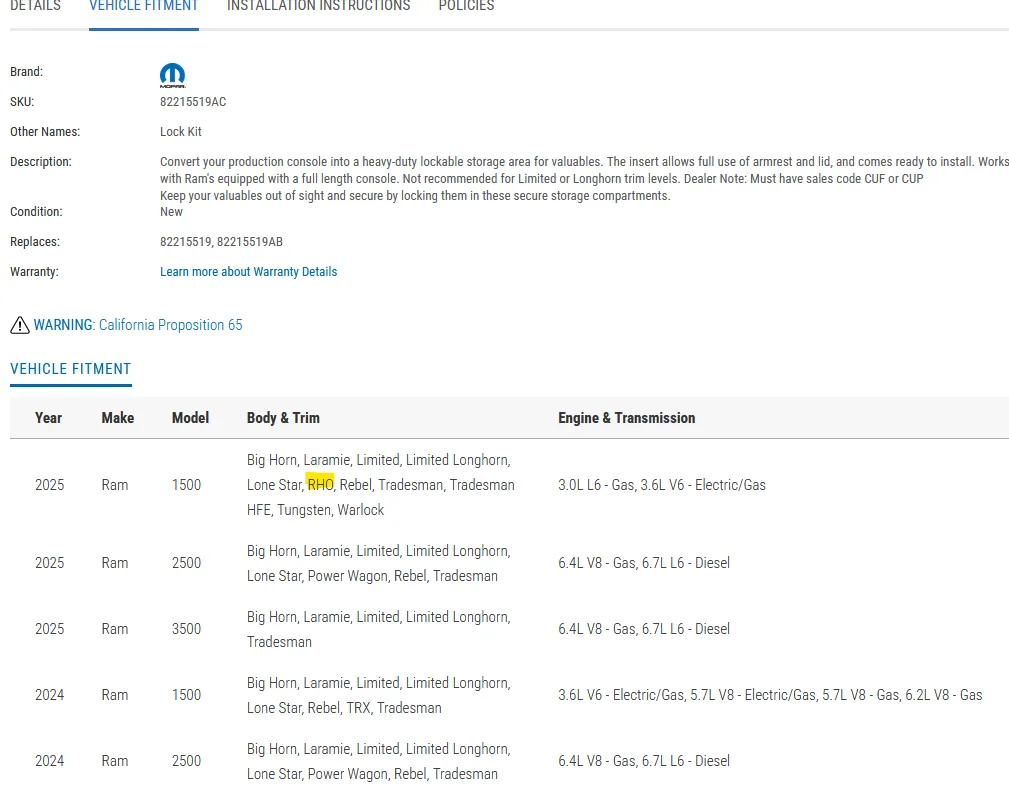Click the California Proposition 65 warning triangle icon
The height and width of the screenshot is (792, 1009).
[20, 325]
